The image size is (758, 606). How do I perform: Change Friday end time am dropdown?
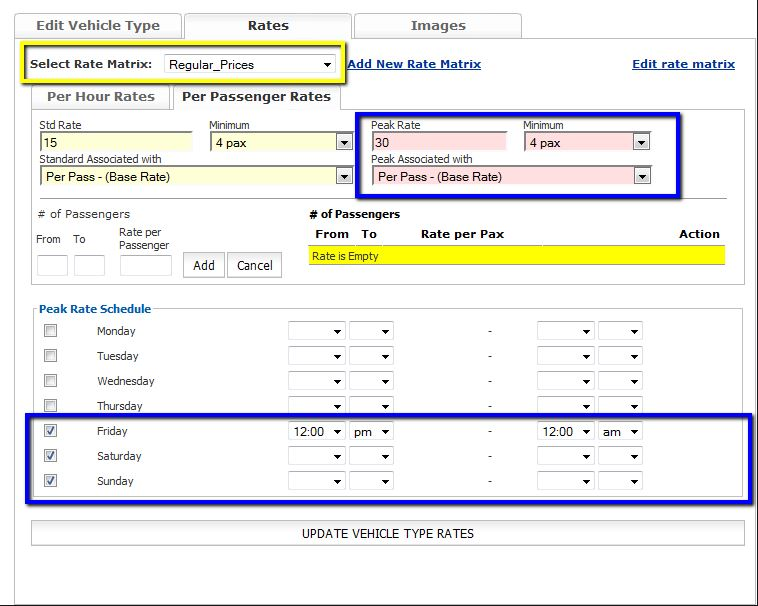tap(620, 432)
